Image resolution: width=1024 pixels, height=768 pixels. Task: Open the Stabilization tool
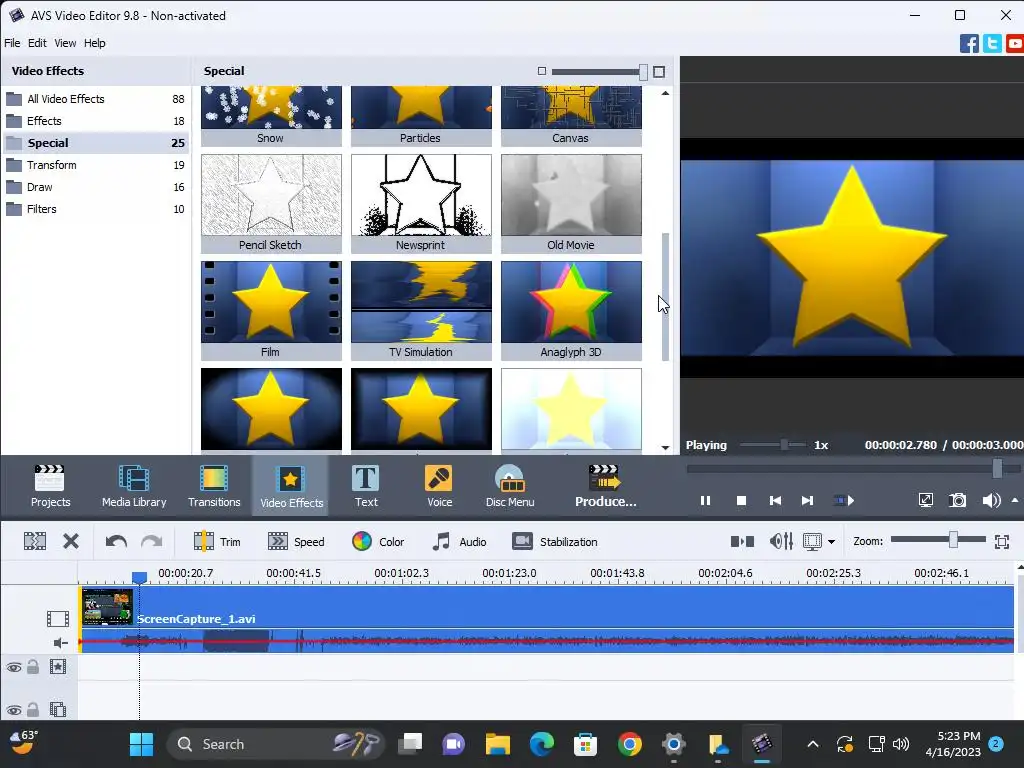click(x=554, y=541)
